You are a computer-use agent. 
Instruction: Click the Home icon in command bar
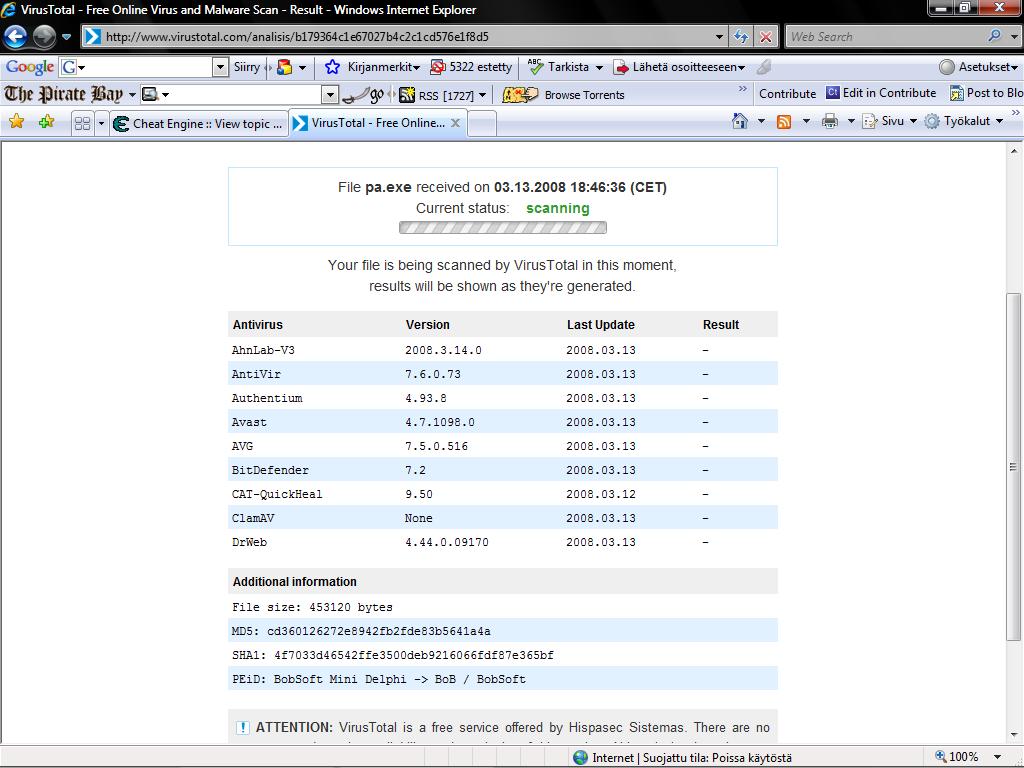[740, 121]
